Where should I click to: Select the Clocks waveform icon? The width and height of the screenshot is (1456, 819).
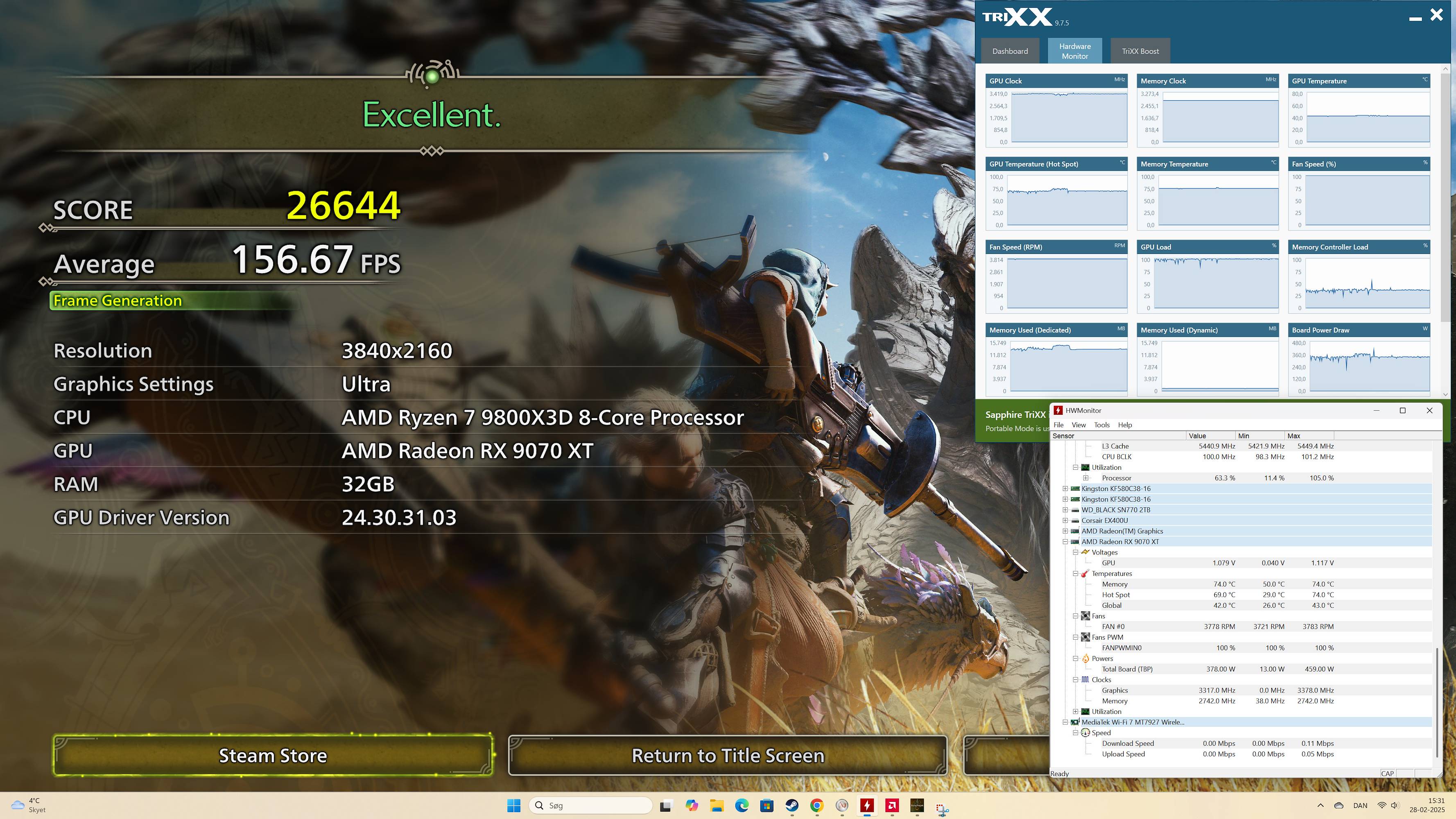click(1085, 679)
